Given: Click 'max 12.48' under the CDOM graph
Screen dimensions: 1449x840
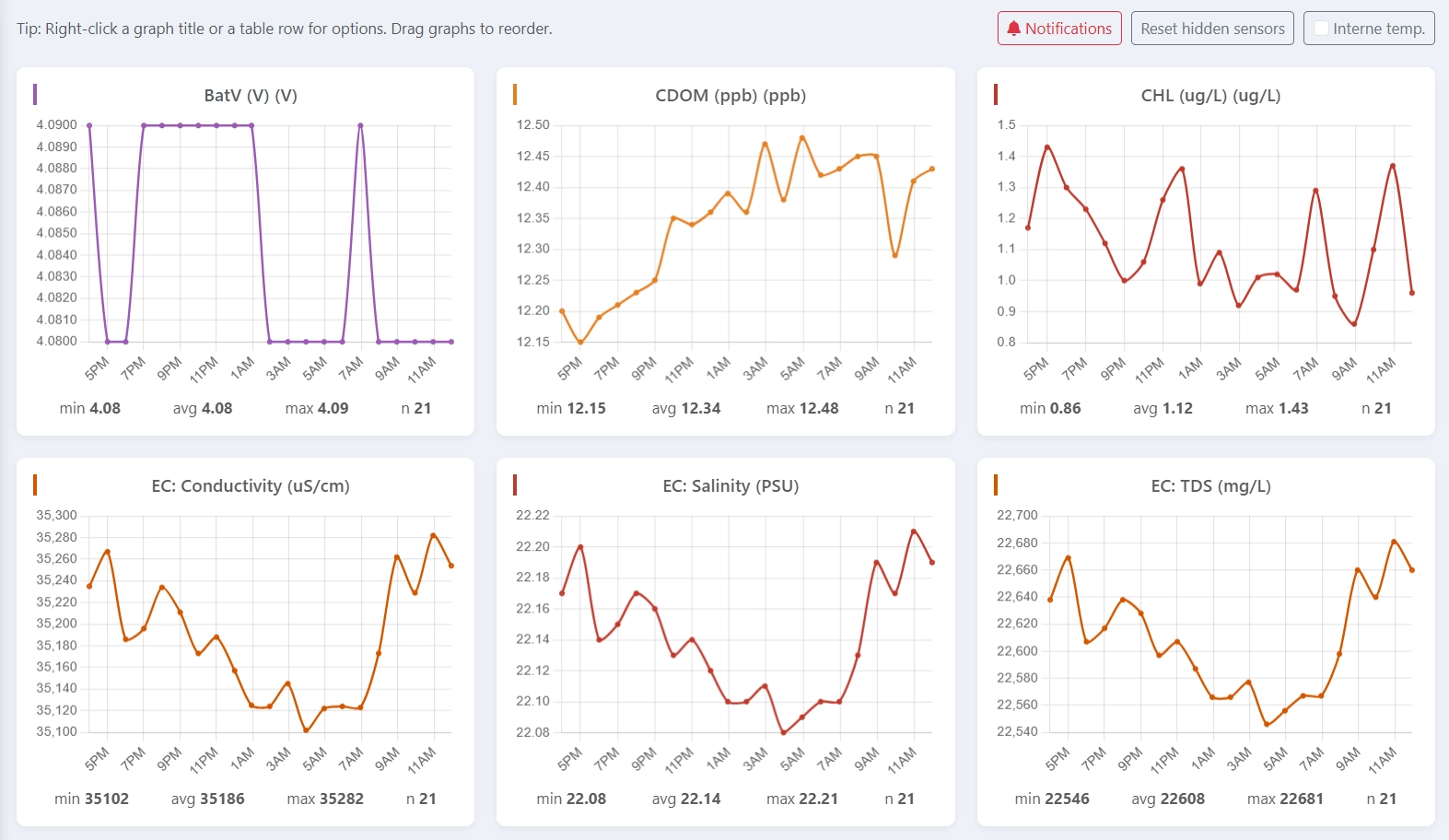Looking at the screenshot, I should (802, 408).
